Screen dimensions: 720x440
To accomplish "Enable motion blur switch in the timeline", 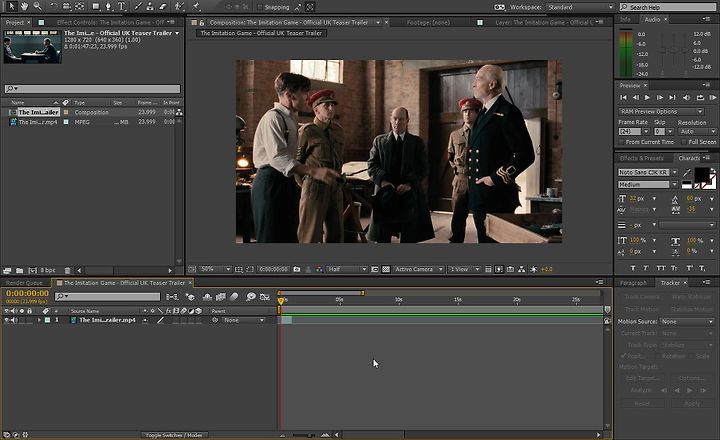I will [234, 297].
